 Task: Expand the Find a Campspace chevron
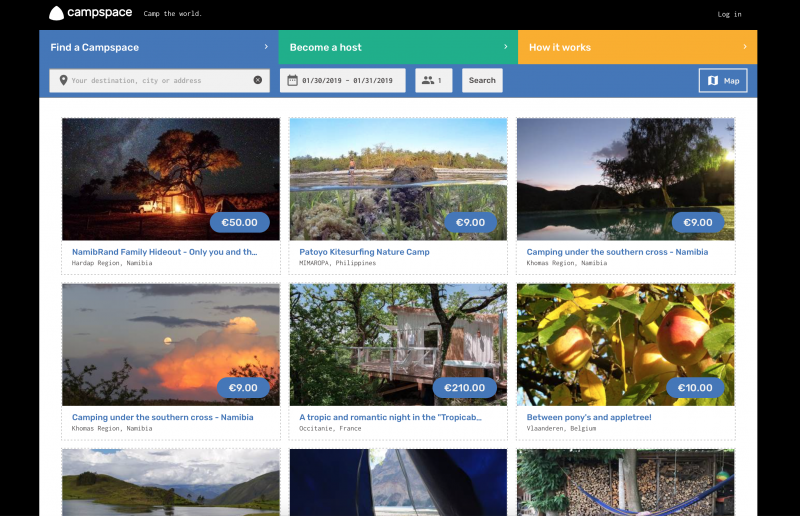click(x=266, y=46)
